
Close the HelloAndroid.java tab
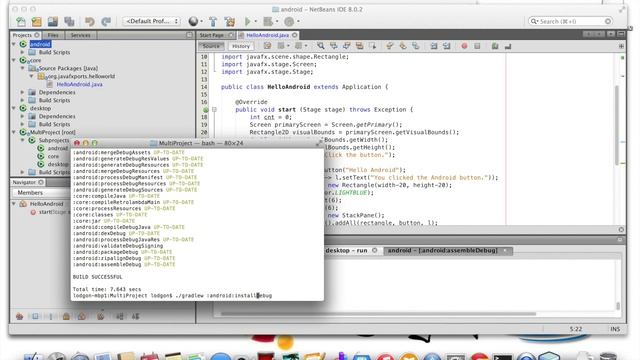(295, 35)
